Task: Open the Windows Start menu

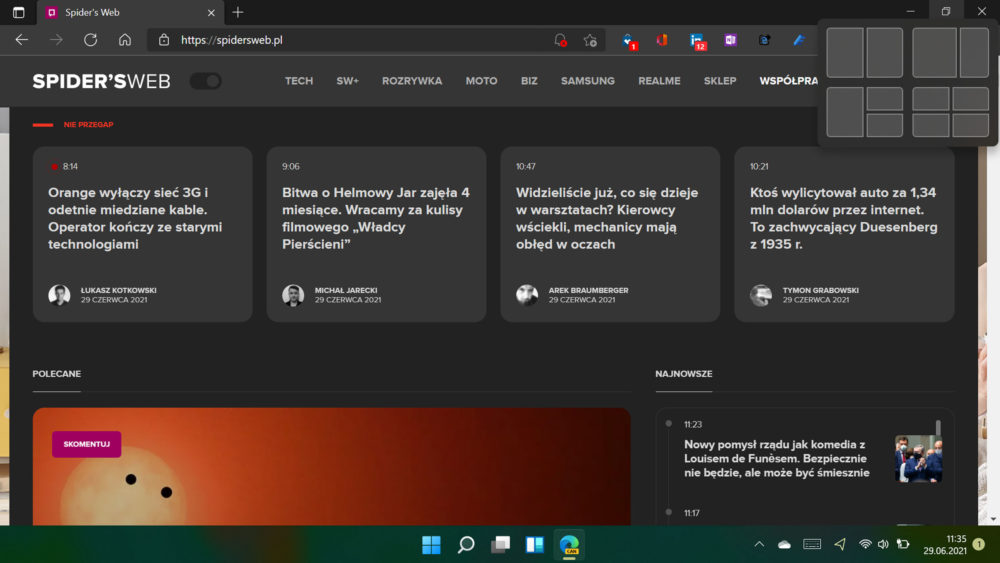Action: (x=431, y=545)
